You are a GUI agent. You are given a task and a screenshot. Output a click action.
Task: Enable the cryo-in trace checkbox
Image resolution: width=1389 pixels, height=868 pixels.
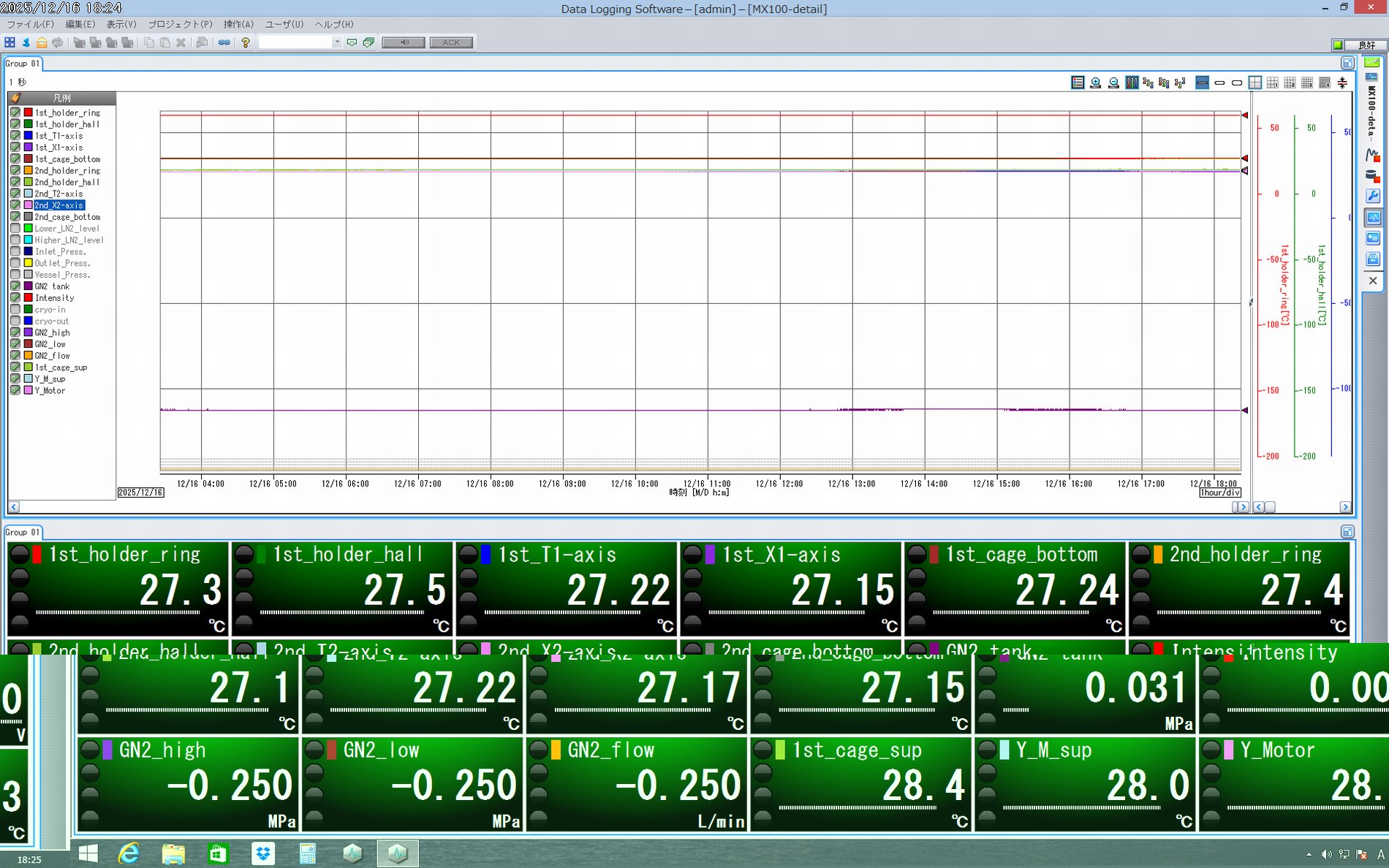15,310
